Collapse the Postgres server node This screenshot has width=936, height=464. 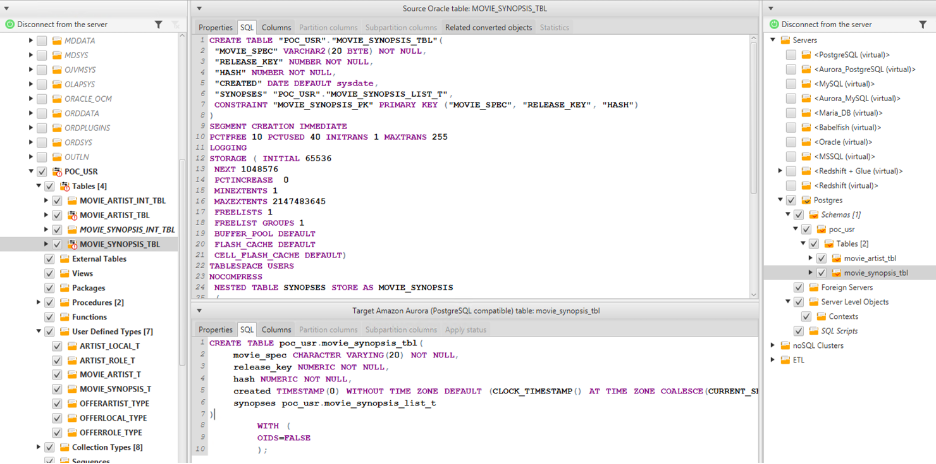point(780,200)
